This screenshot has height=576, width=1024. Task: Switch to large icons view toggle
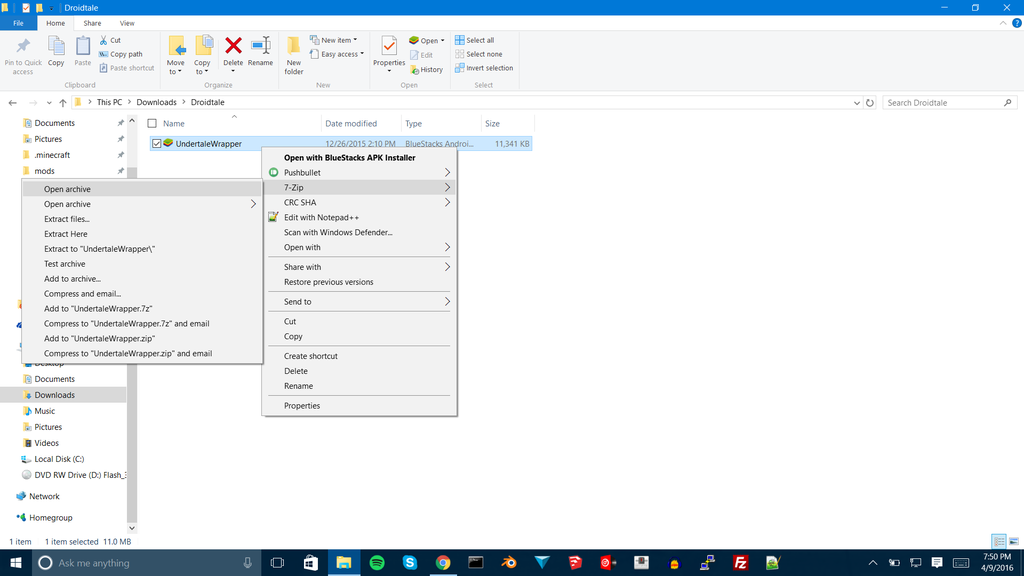click(x=1012, y=541)
